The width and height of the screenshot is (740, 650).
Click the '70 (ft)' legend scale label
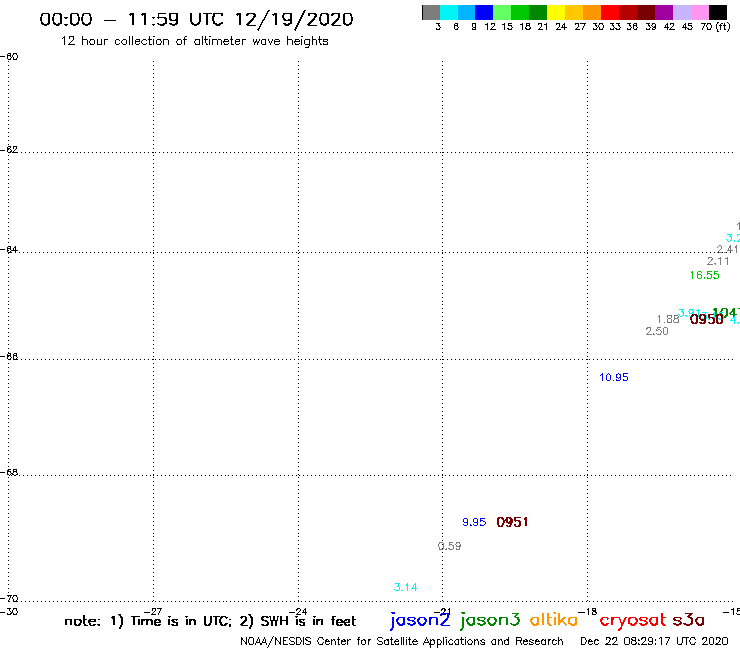[x=715, y=26]
